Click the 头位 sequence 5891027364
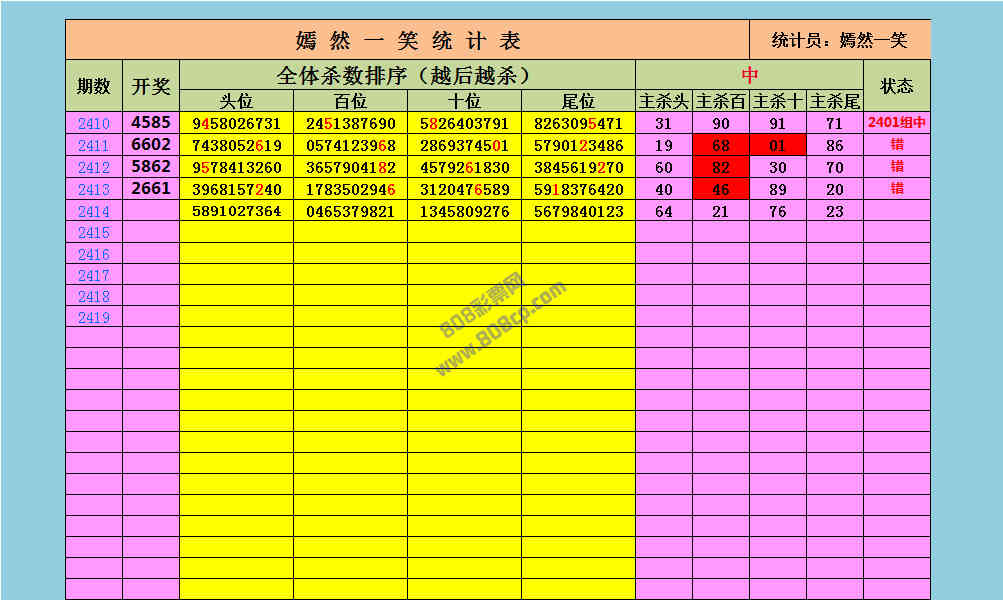1003x600 pixels. coord(237,212)
